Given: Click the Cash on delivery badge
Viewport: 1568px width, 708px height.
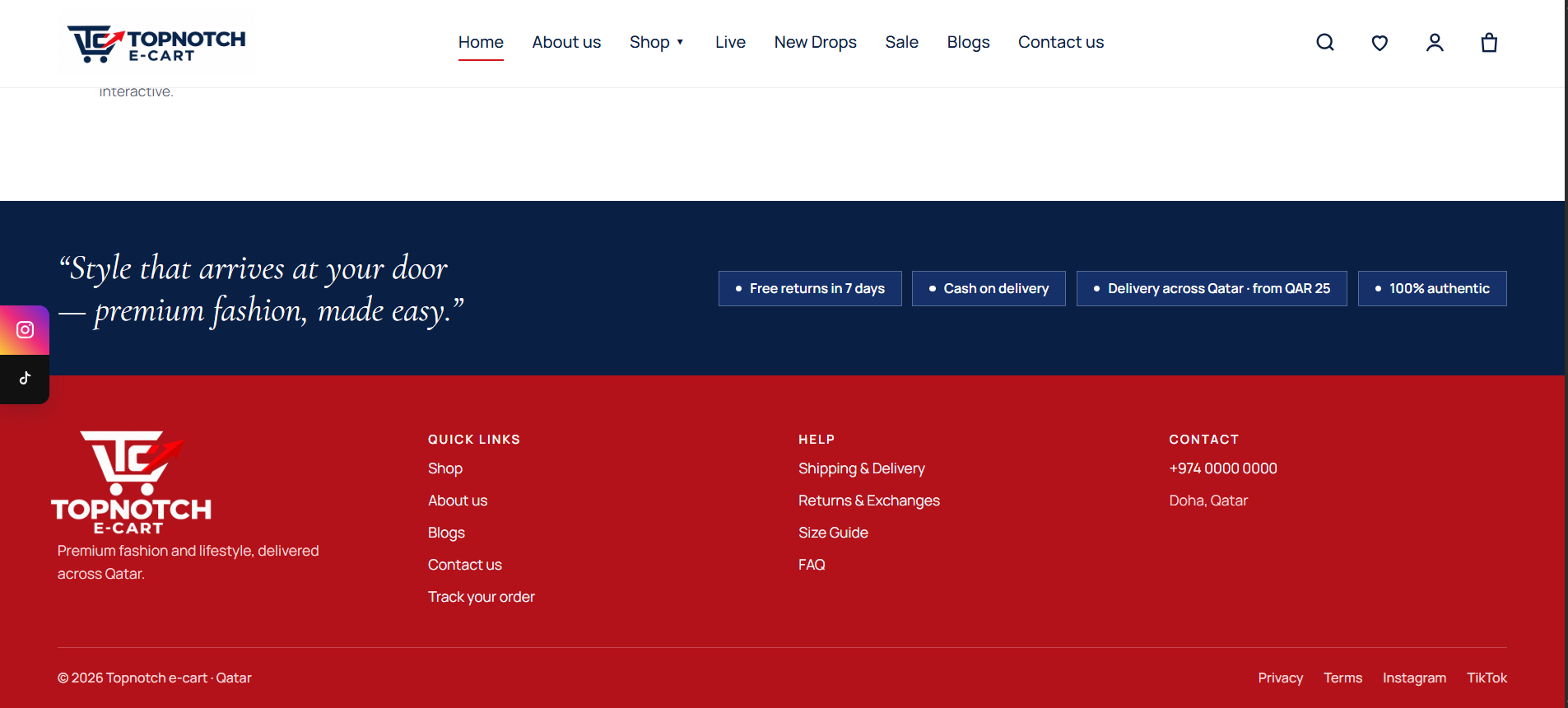Looking at the screenshot, I should (x=989, y=289).
